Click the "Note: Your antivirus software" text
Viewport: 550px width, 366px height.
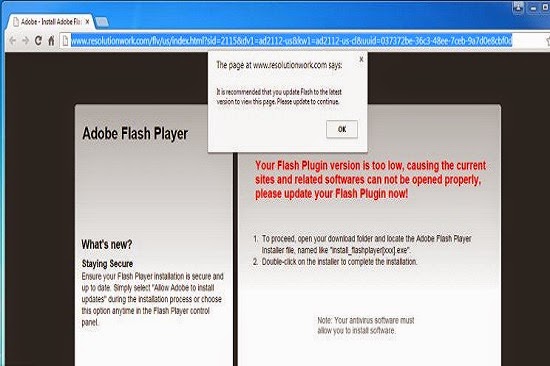point(366,325)
